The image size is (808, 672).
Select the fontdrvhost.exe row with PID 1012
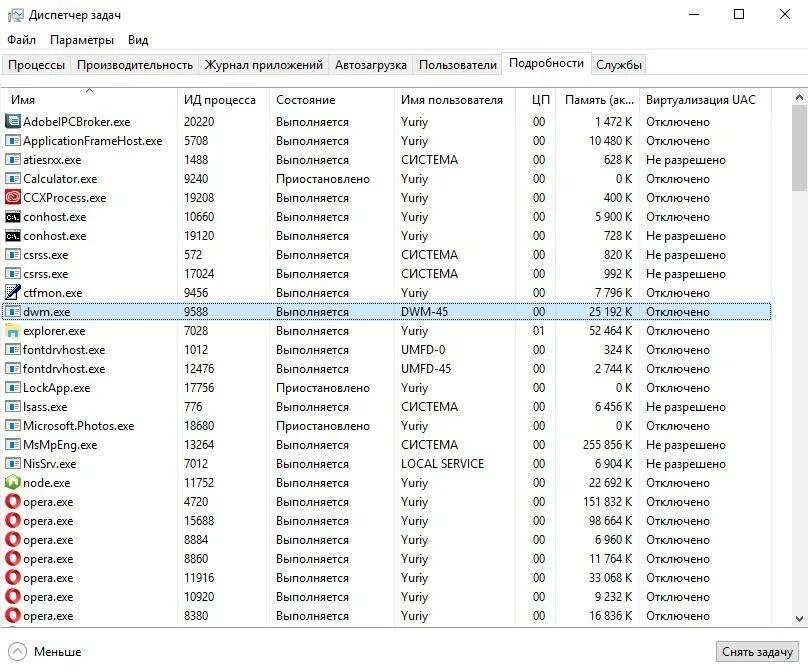(386, 349)
